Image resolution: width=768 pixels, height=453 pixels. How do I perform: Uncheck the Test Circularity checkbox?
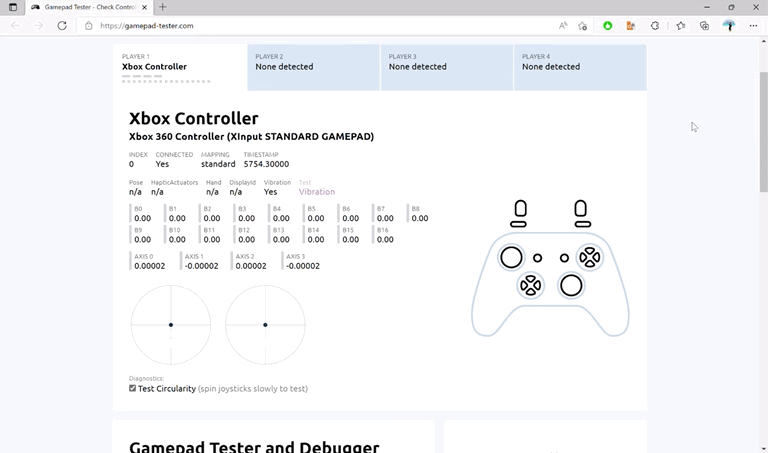point(132,388)
